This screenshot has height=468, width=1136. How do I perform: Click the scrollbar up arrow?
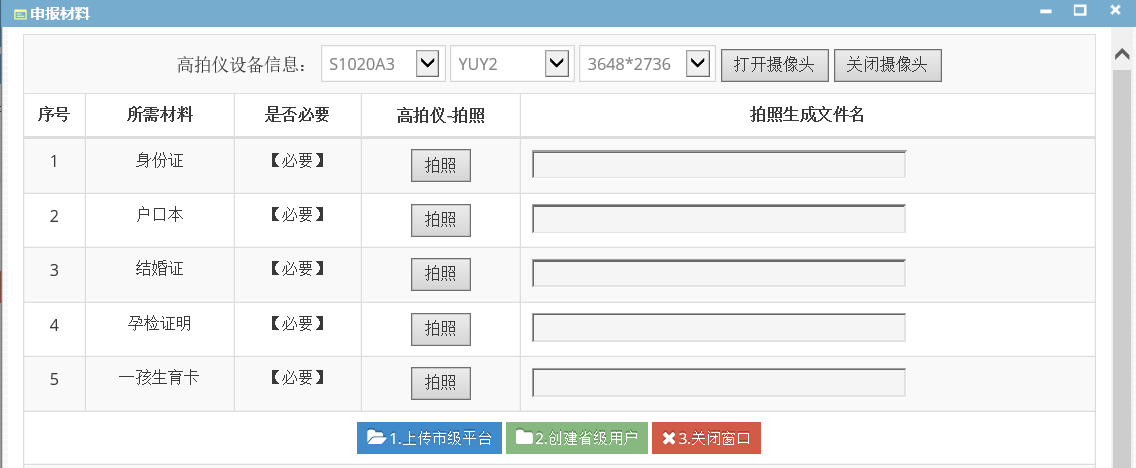coord(1122,54)
